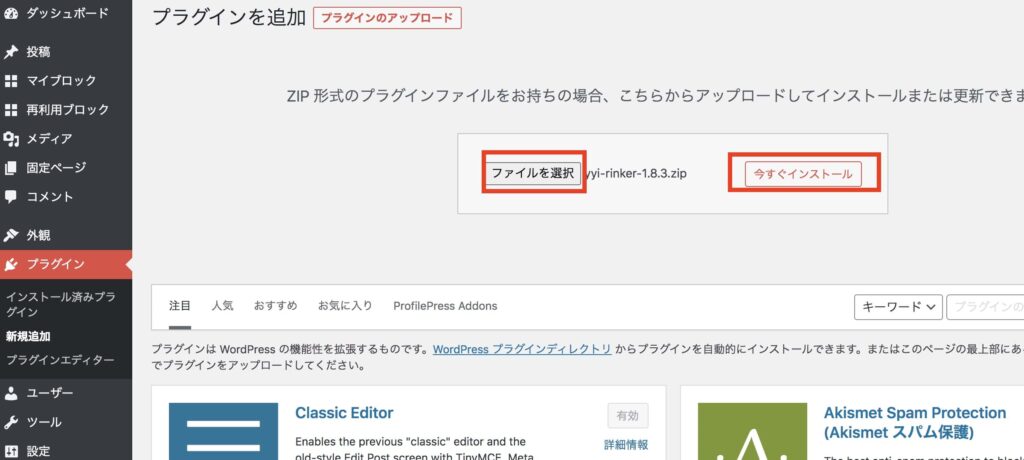Click the プラグインを追加 page heading
Screen dimensions: 1024x460
tap(229, 18)
